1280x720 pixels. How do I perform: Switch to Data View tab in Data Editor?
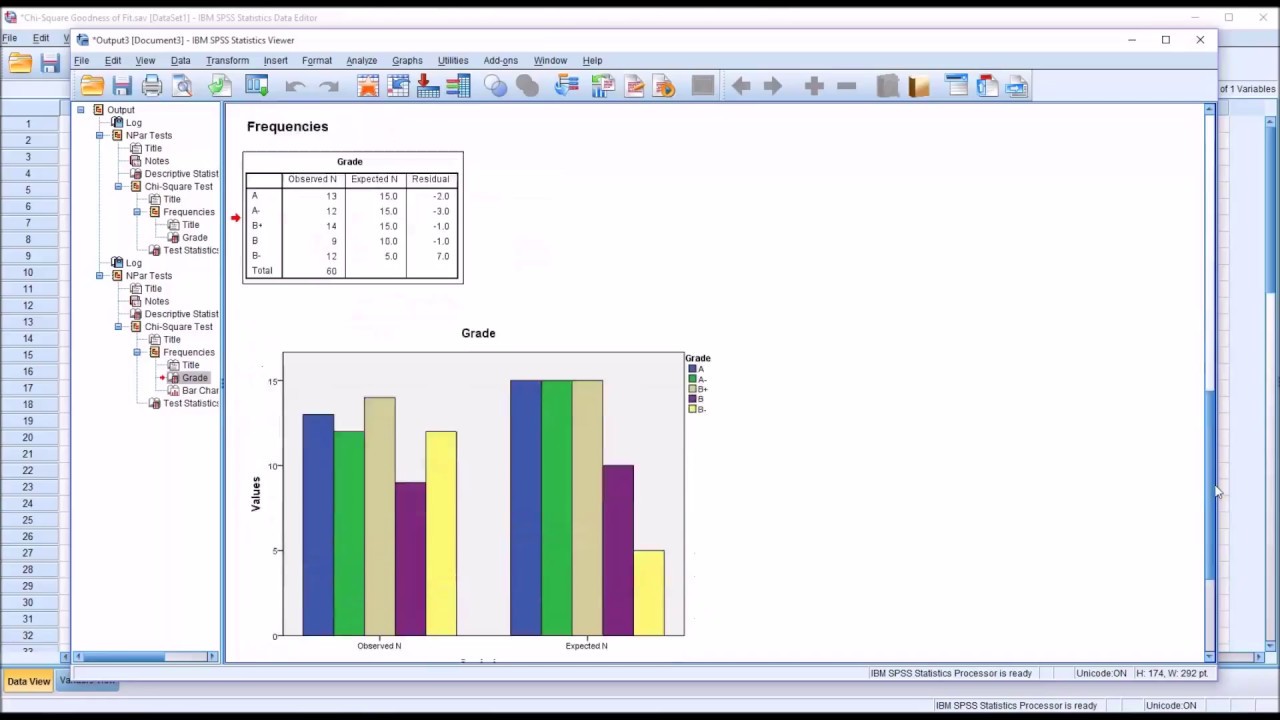(x=28, y=681)
